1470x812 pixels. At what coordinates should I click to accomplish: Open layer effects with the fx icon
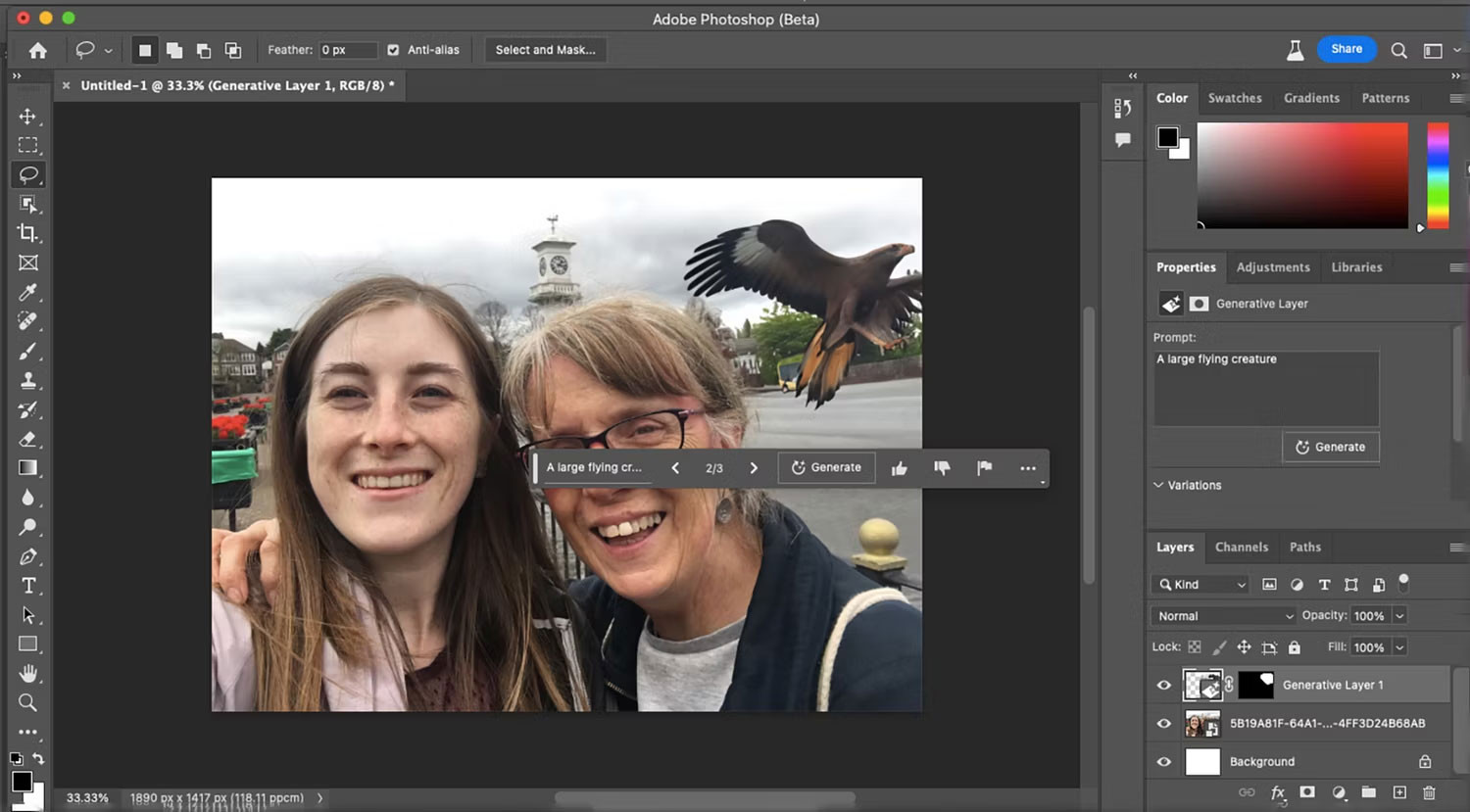[1277, 792]
